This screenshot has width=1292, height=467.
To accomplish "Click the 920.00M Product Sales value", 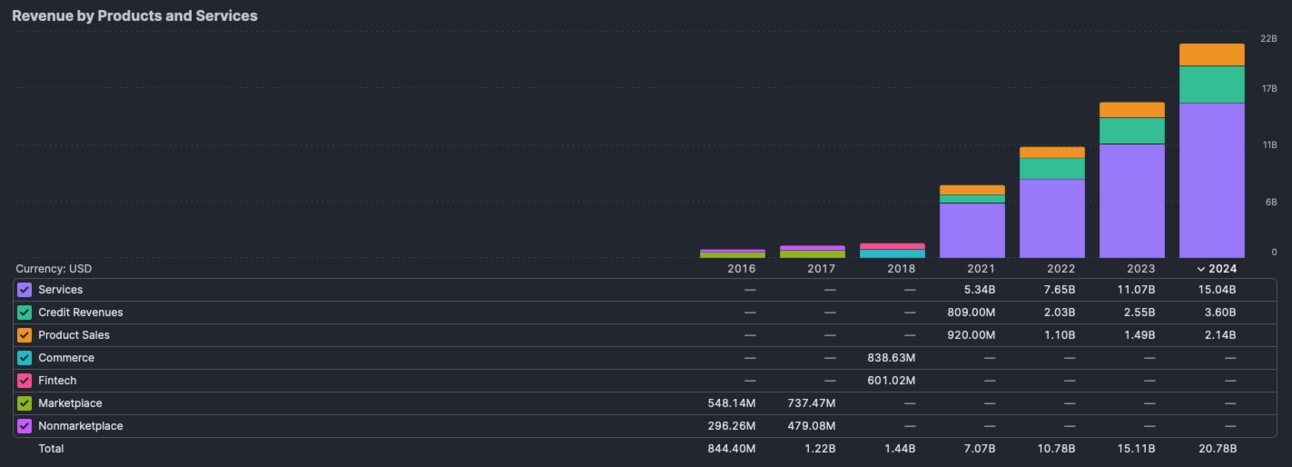I will pos(973,335).
